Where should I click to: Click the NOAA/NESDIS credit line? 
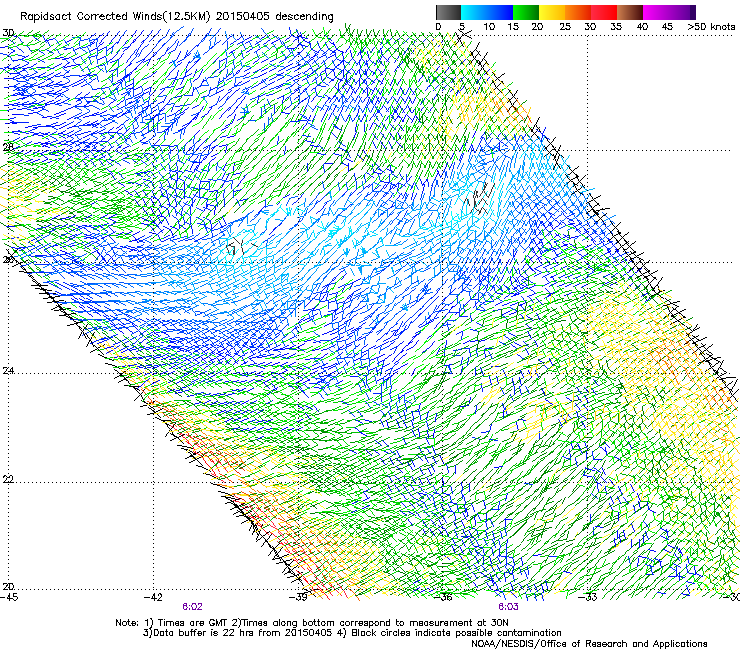click(x=589, y=644)
